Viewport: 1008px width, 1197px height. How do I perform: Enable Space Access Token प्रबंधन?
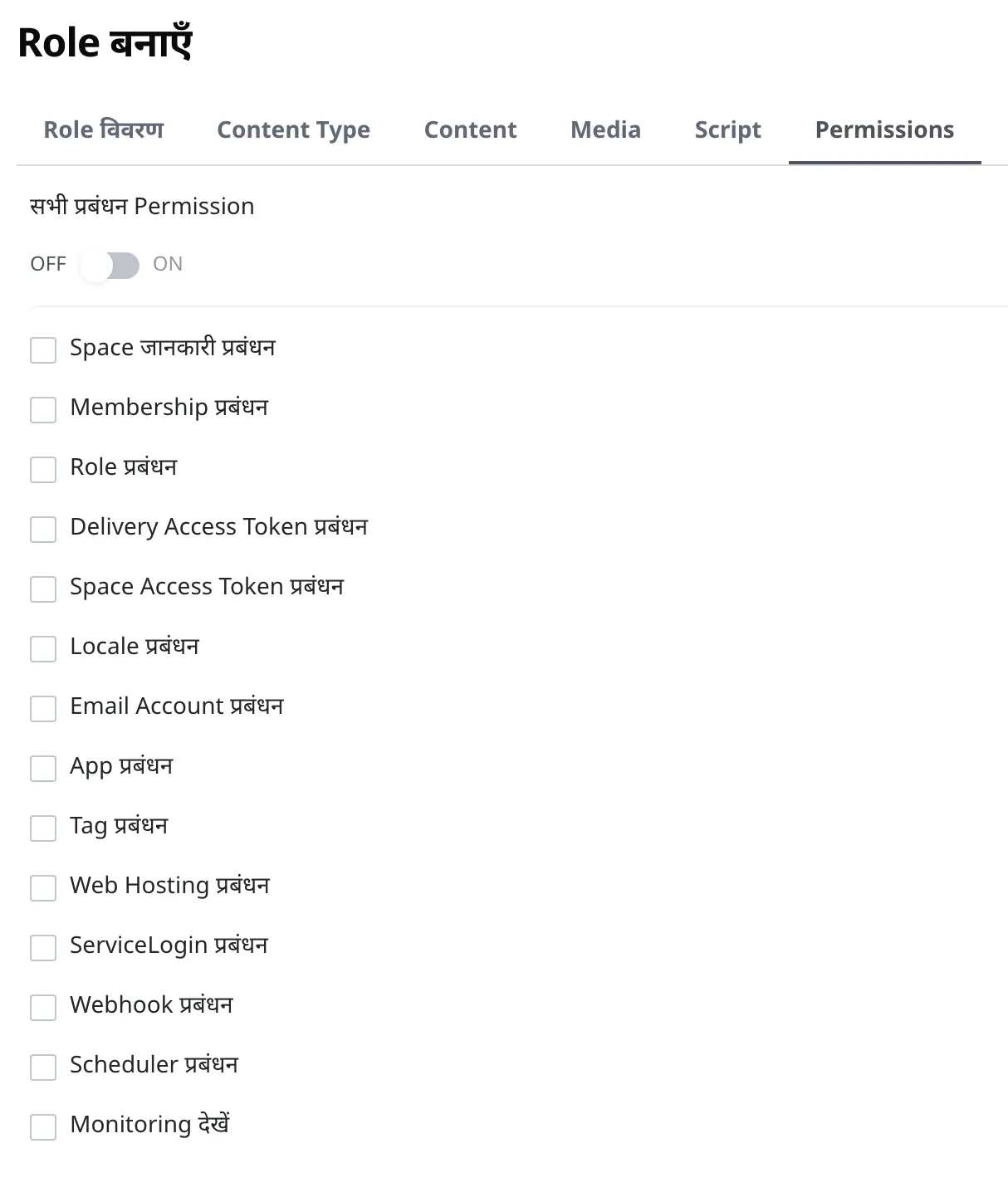point(43,589)
